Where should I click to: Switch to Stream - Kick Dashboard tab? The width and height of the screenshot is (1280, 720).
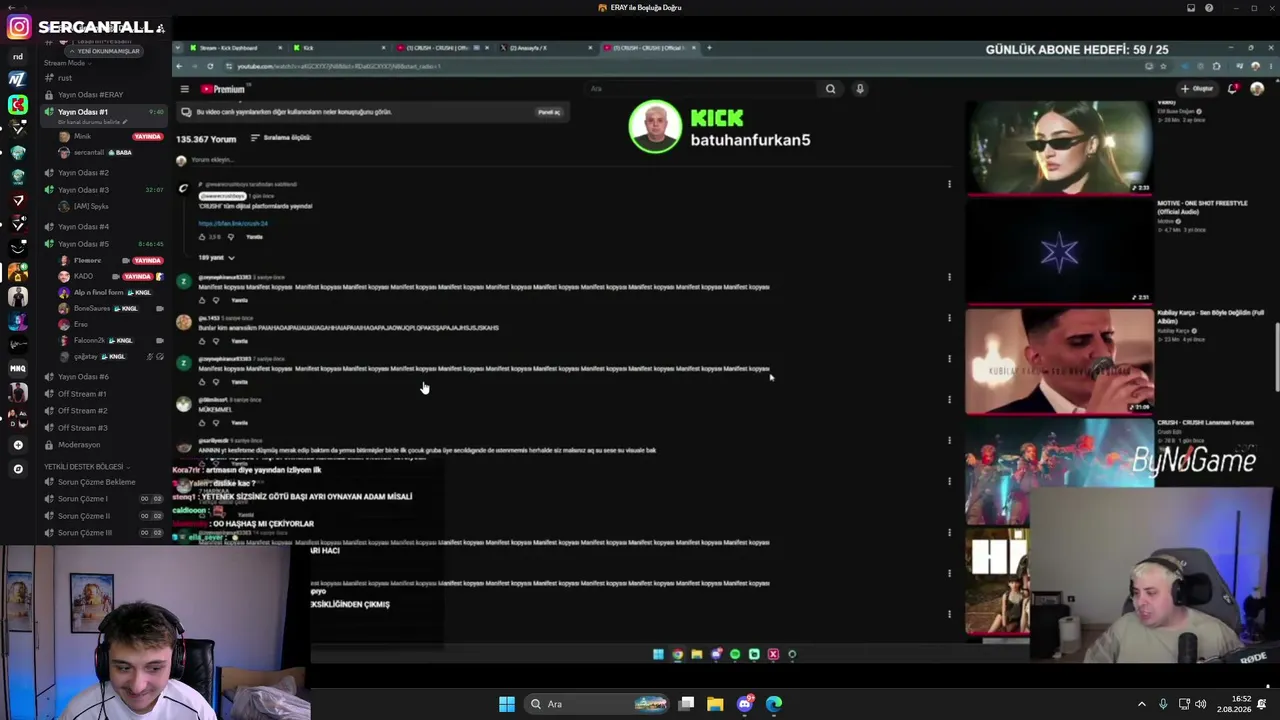point(236,48)
